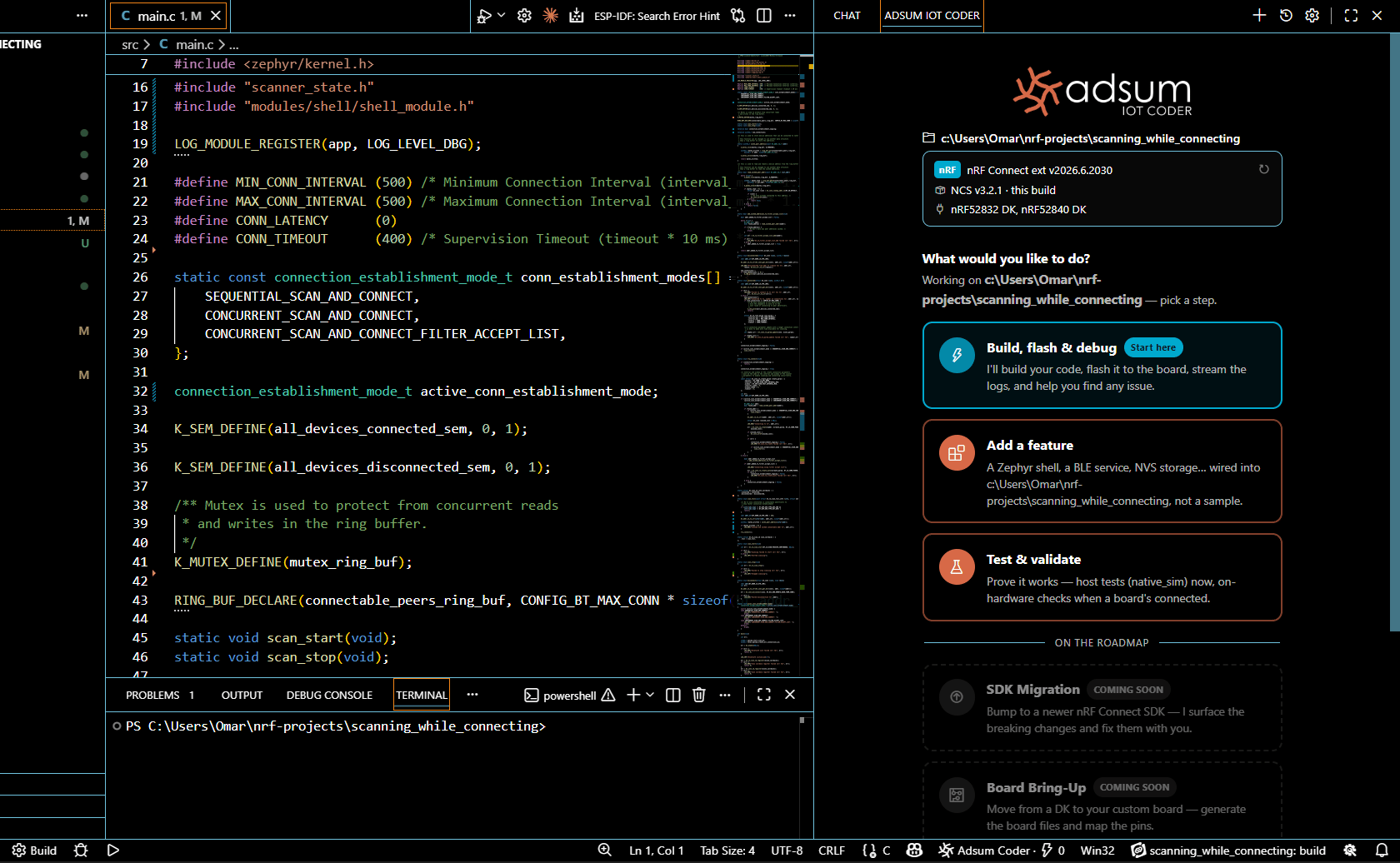Click the play launch icon in status bar
Viewport: 1400px width, 863px height.
coord(113,851)
